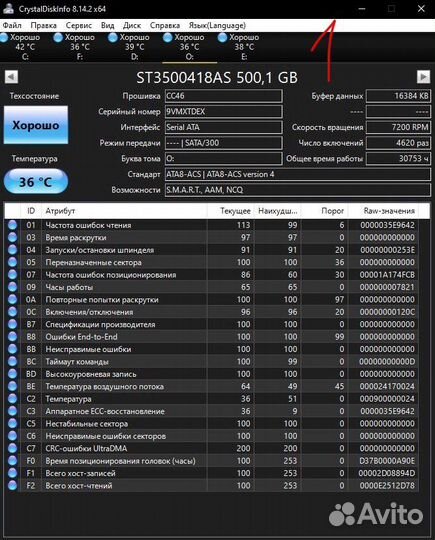Open the Правка menu
The width and height of the screenshot is (435, 540).
[x=43, y=25]
